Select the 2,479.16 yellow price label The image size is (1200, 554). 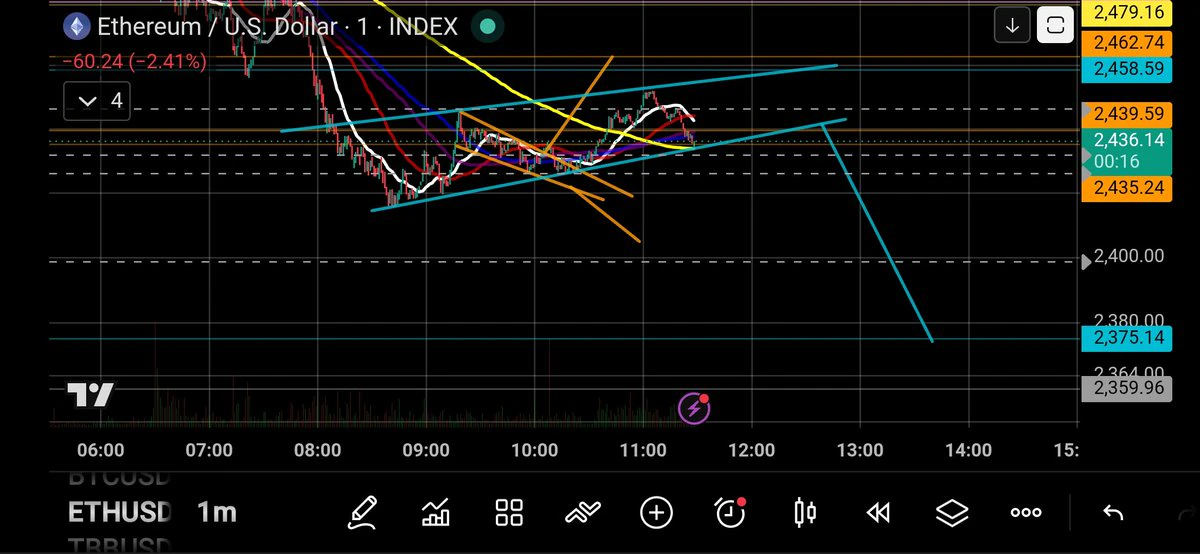point(1129,13)
